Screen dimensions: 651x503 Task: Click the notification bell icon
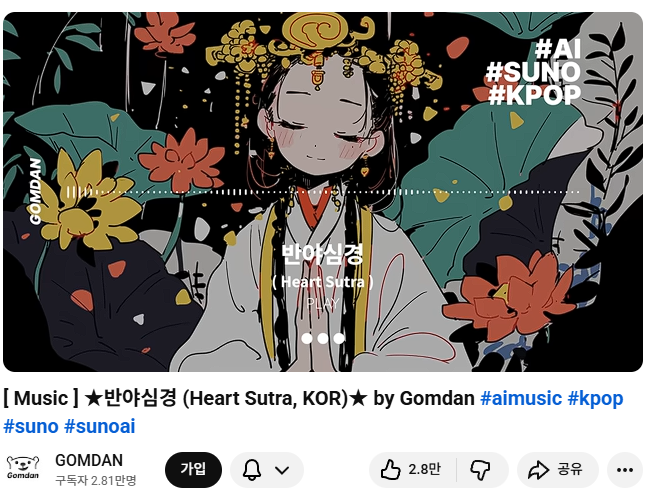(x=252, y=470)
